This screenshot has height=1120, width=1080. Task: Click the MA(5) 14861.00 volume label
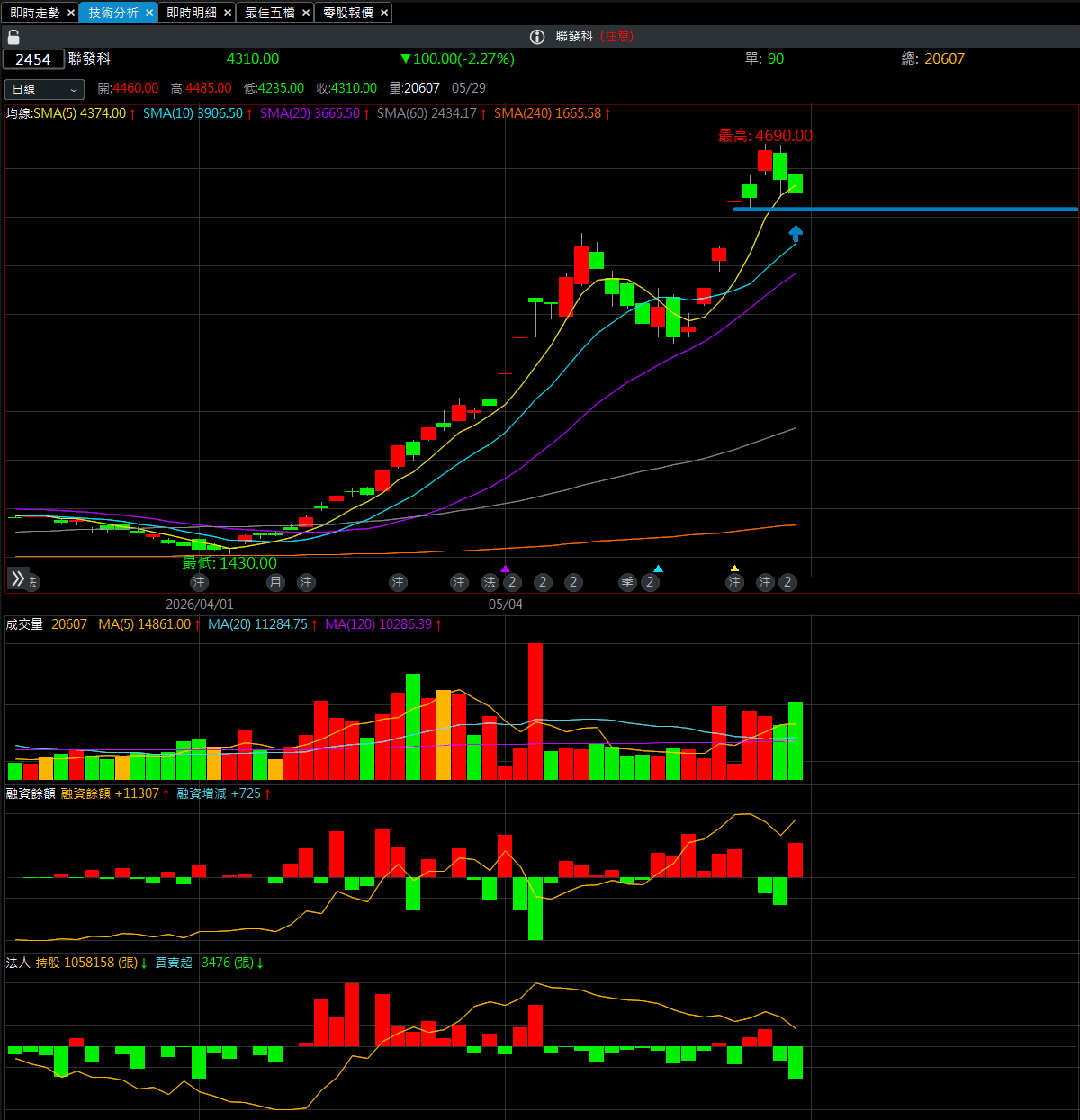[144, 624]
